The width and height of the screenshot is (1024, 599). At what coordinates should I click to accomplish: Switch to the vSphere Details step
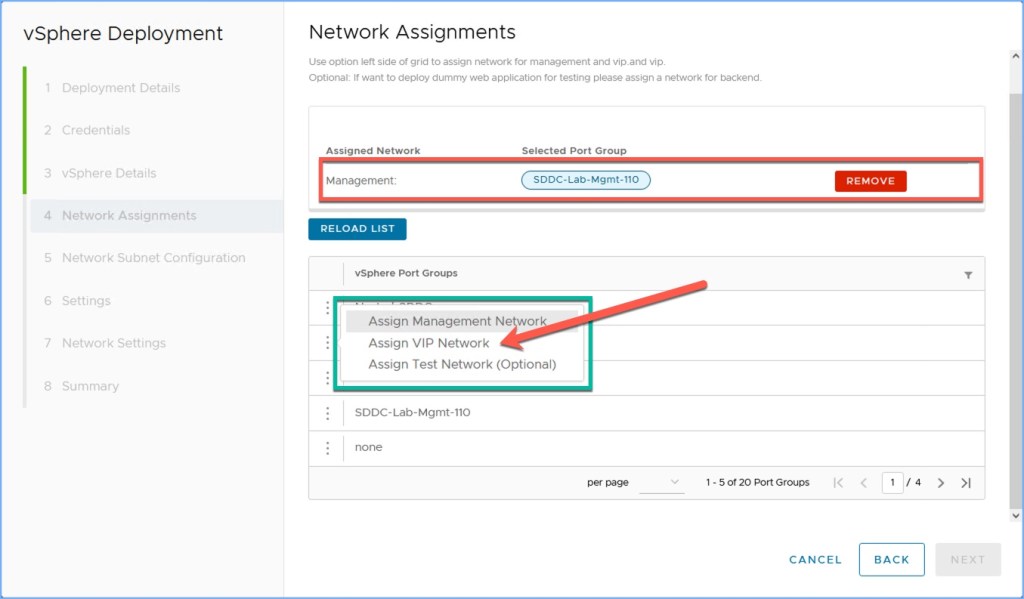(109, 173)
